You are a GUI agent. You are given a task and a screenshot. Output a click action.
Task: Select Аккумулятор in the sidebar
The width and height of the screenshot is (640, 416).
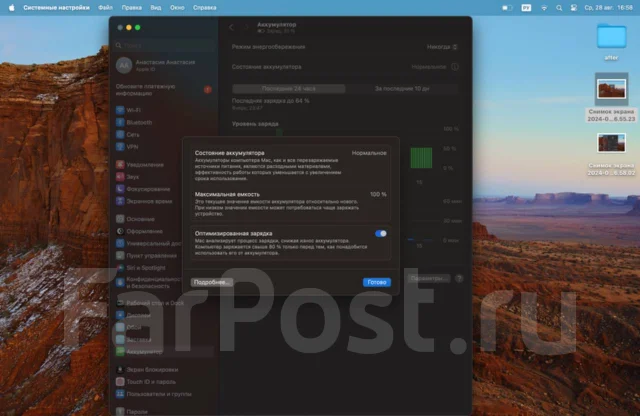point(163,351)
